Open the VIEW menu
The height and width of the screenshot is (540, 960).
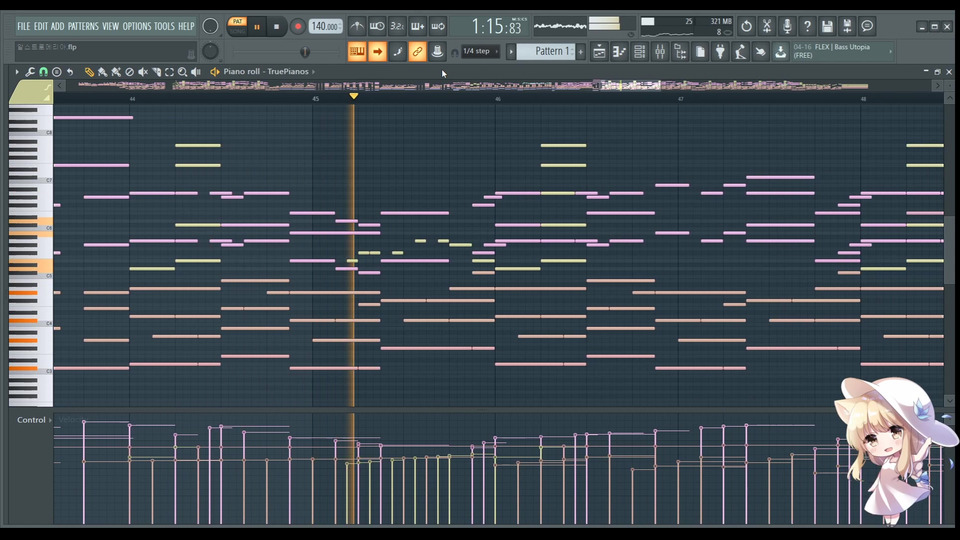[110, 26]
